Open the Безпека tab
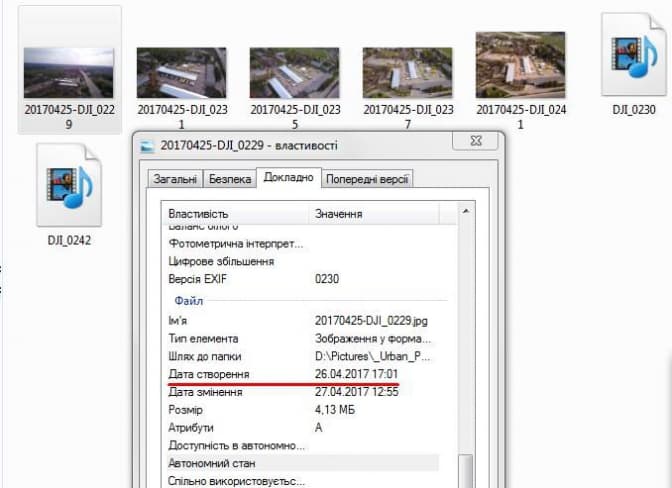Image resolution: width=672 pixels, height=488 pixels. point(230,180)
